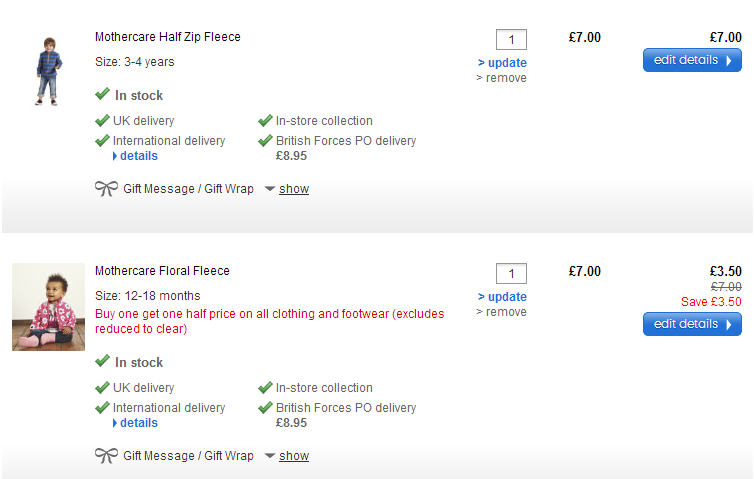Click quantity field for Floral Fleece
This screenshot has height=479, width=754.
point(511,274)
